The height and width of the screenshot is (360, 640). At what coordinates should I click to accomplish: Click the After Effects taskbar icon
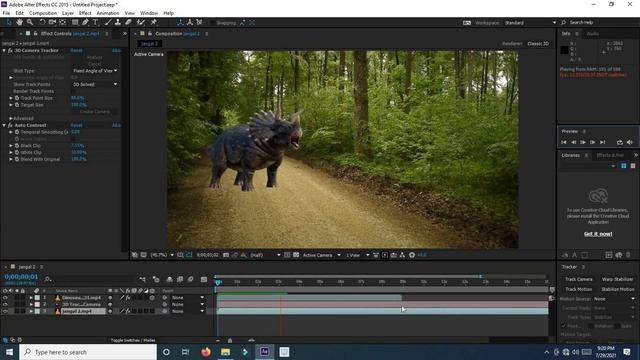[264, 352]
